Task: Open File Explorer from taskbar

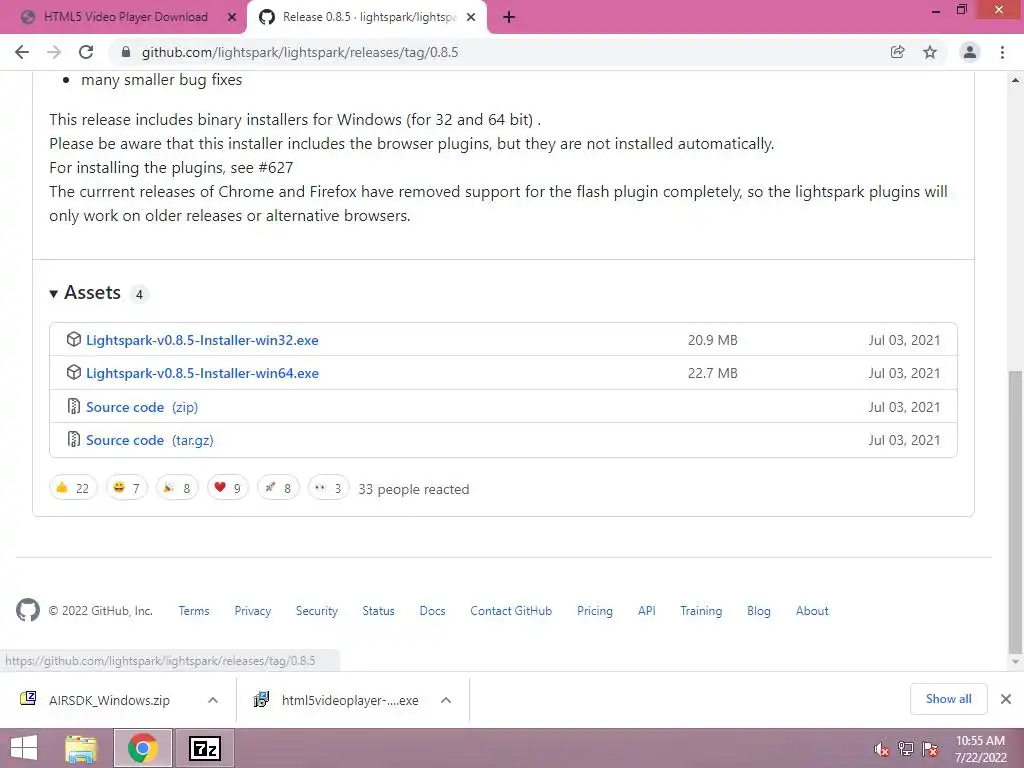Action: click(81, 748)
